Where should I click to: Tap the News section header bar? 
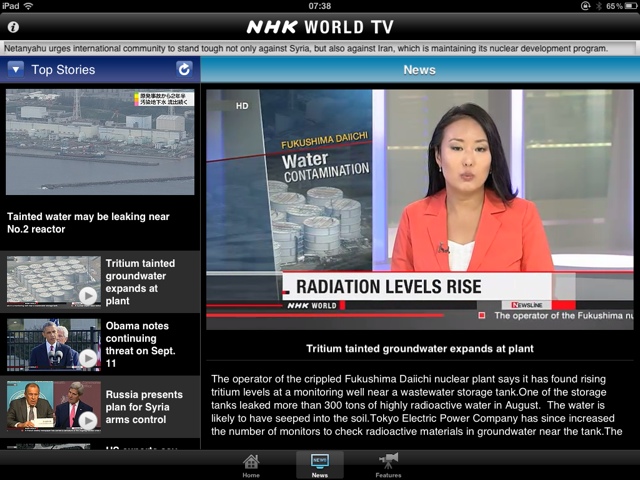click(420, 70)
